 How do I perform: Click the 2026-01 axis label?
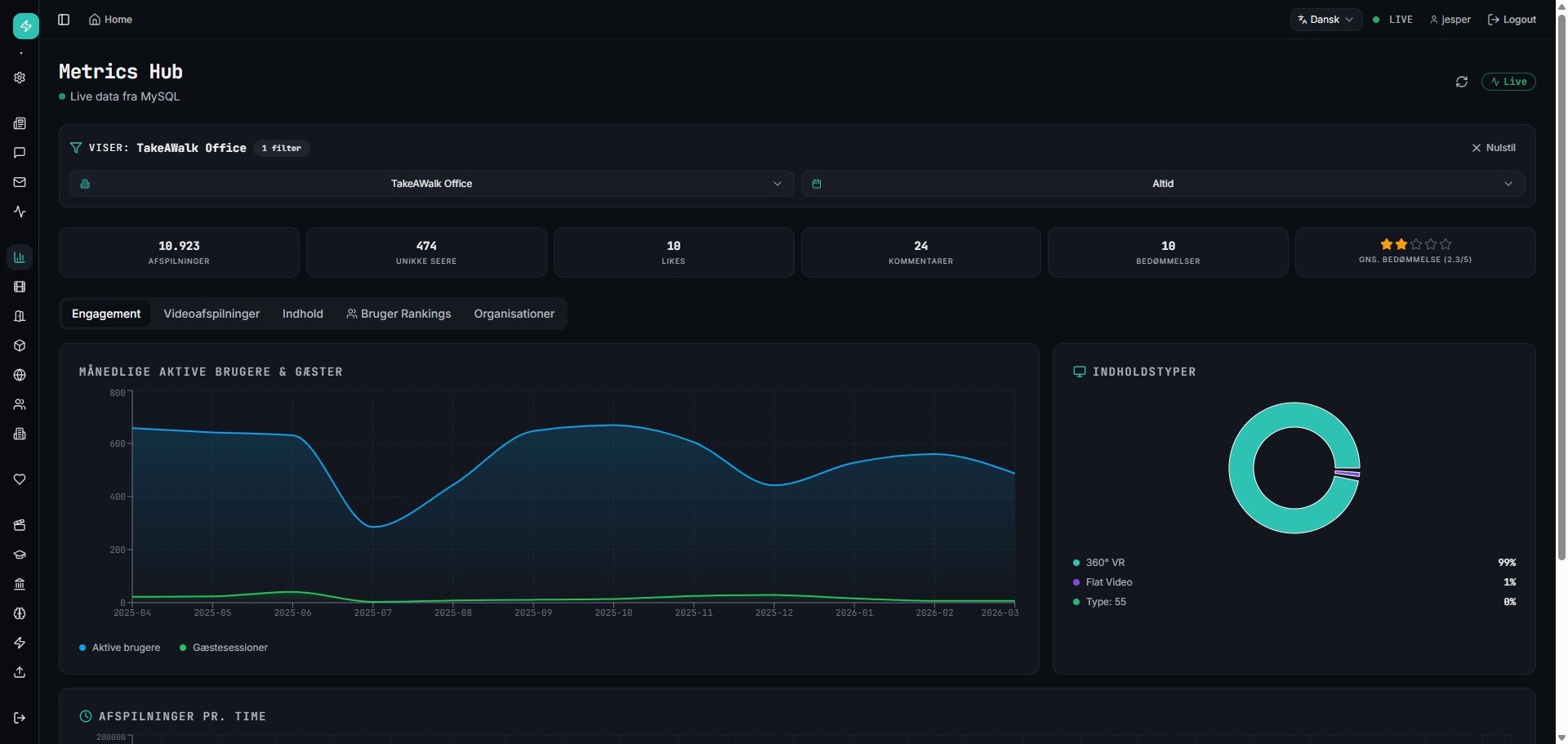point(853,613)
